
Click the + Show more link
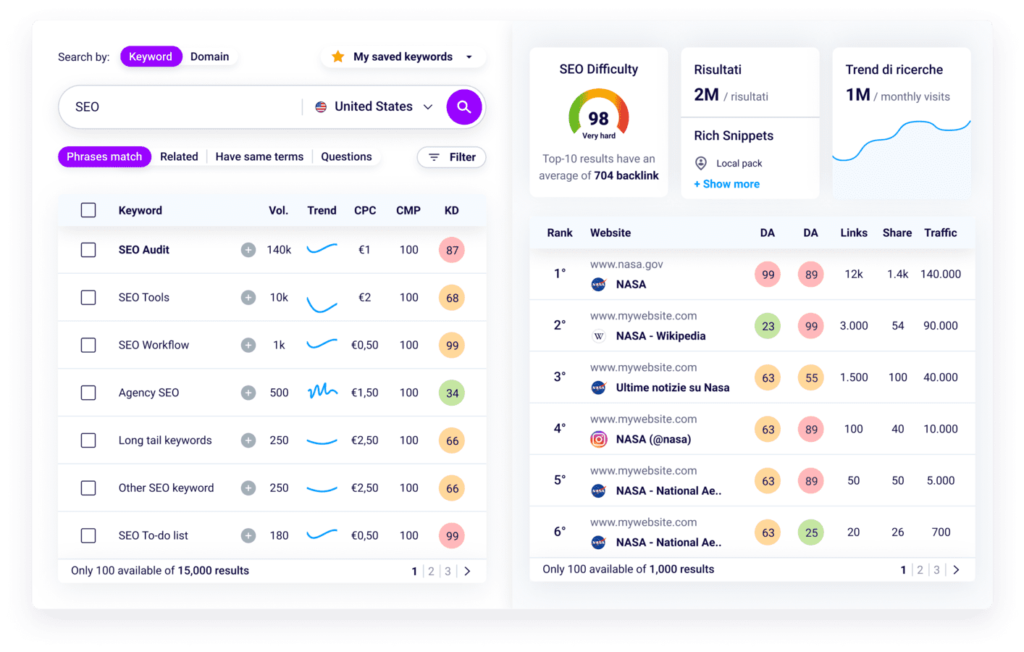(727, 184)
